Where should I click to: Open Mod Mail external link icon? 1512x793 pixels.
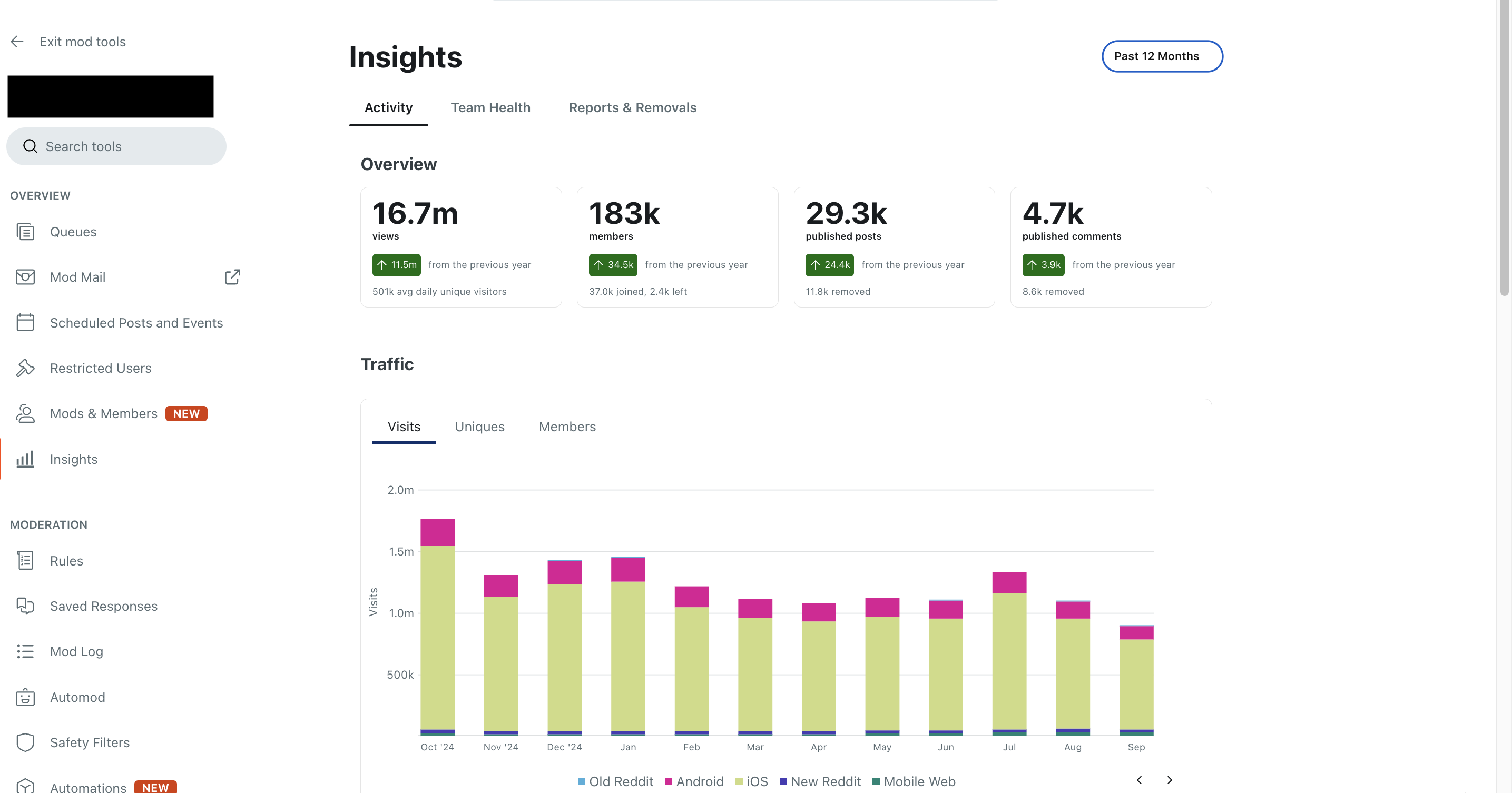point(232,277)
